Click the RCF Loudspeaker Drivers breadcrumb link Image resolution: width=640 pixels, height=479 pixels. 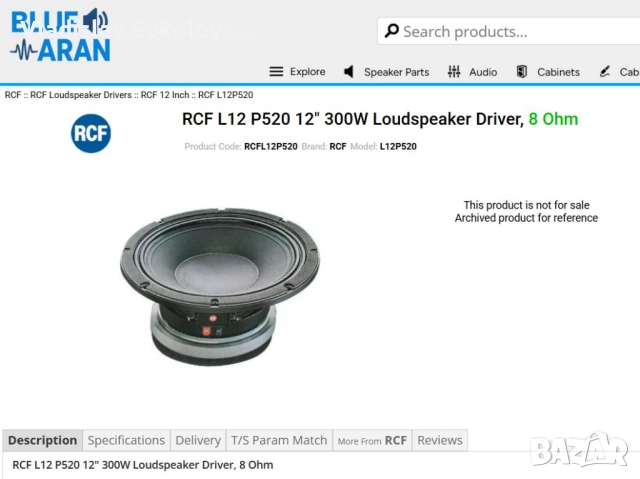81,95
